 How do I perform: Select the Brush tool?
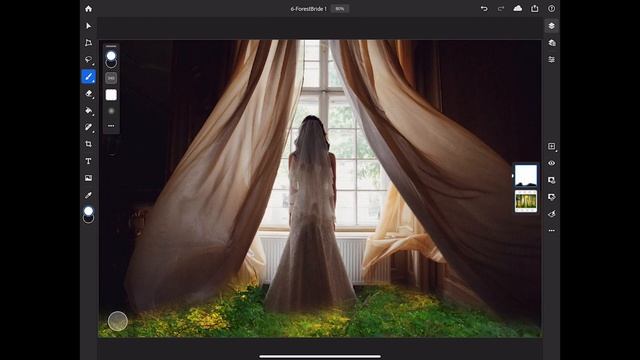[89, 77]
